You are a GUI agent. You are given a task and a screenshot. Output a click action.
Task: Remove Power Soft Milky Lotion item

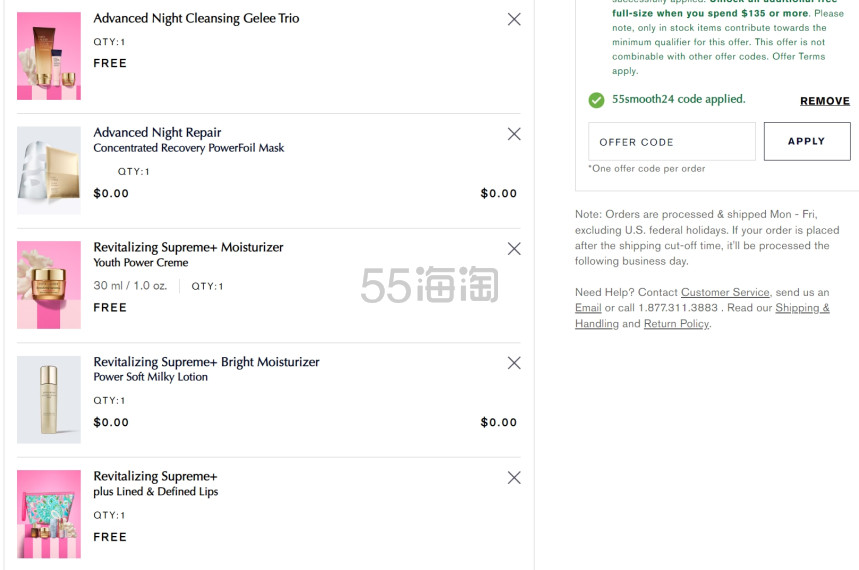click(x=514, y=363)
